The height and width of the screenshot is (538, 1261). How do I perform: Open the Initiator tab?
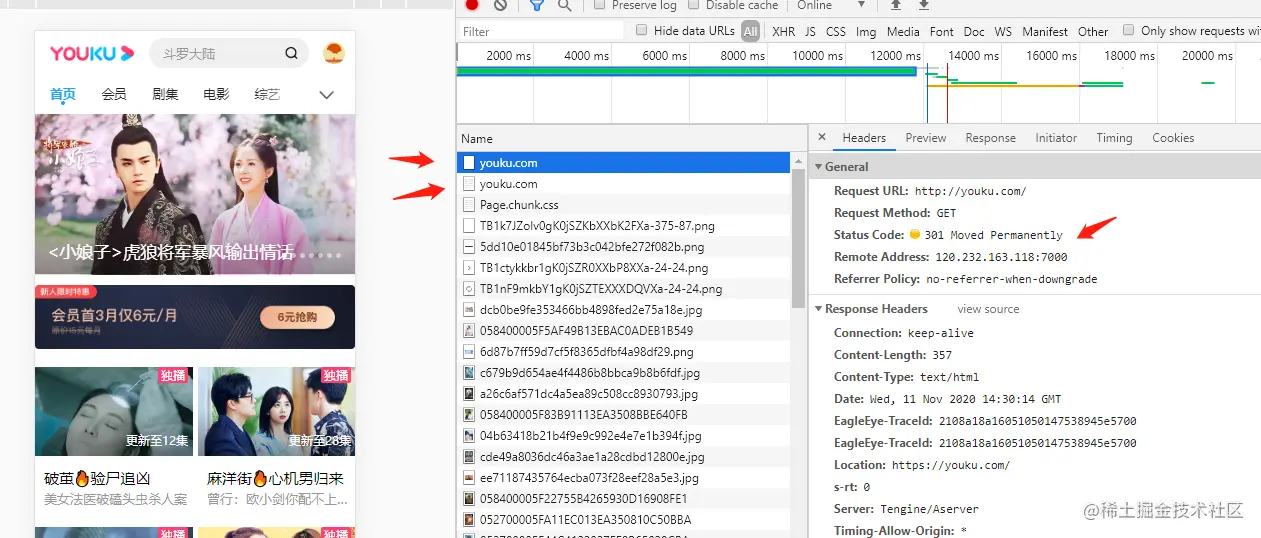1056,138
